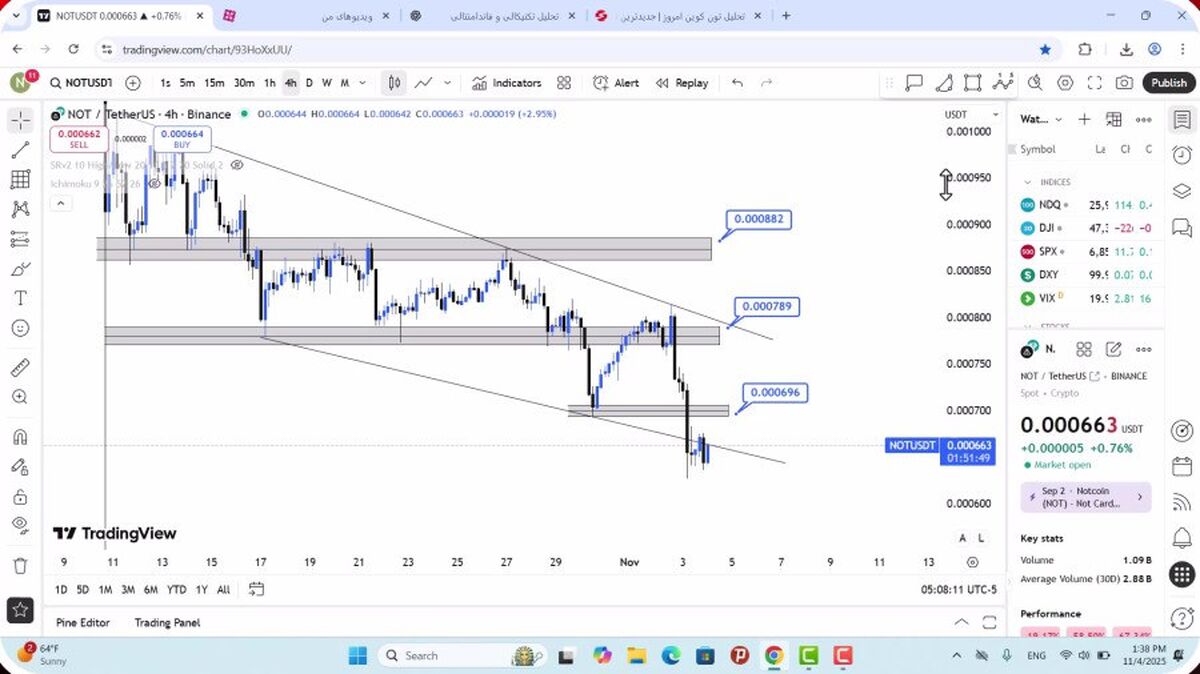The image size is (1200, 674).
Task: Toggle visibility of Ichimoku indicator
Action: [x=155, y=184]
